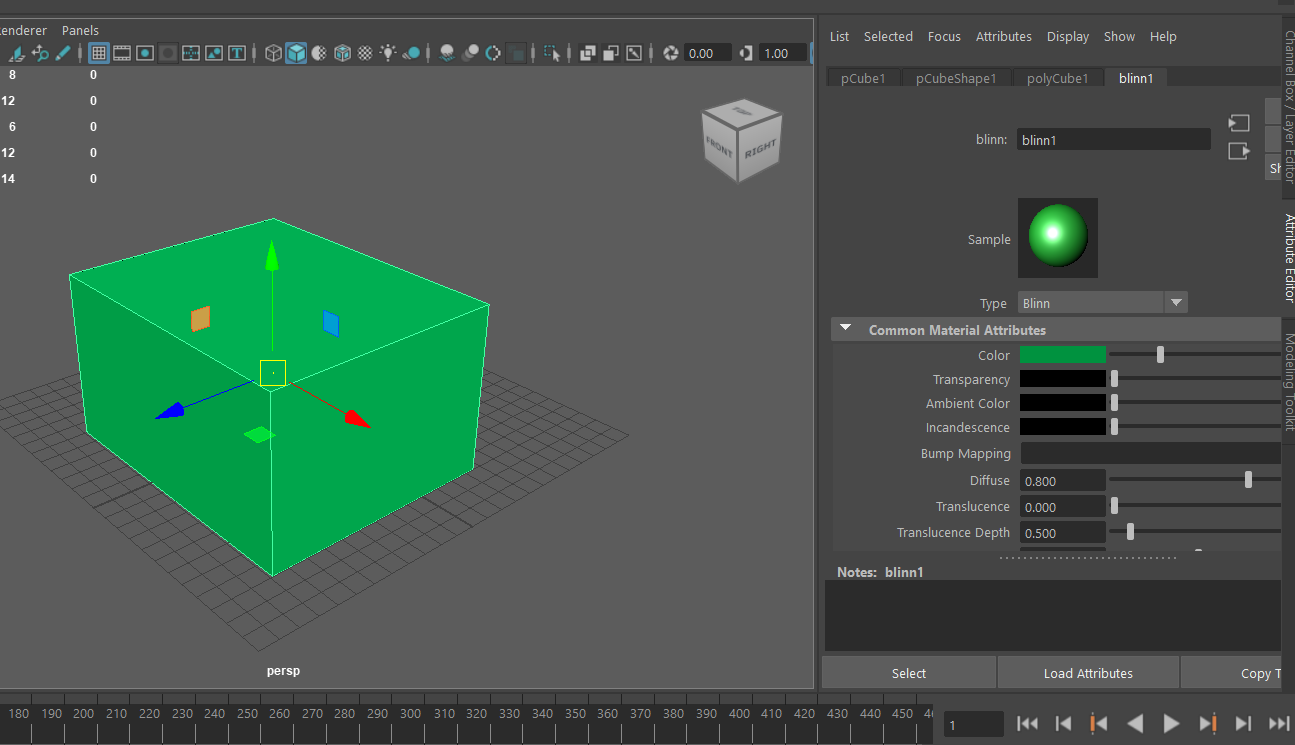Collapse the Common Material Attributes section

point(845,328)
